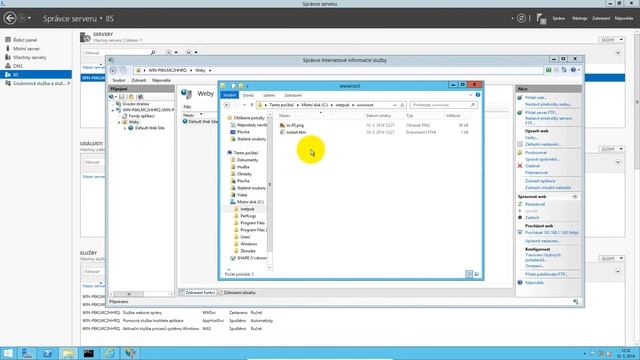640x360 pixels.
Task: Refresh Server Manager using the header refresh icon
Action: point(521,18)
